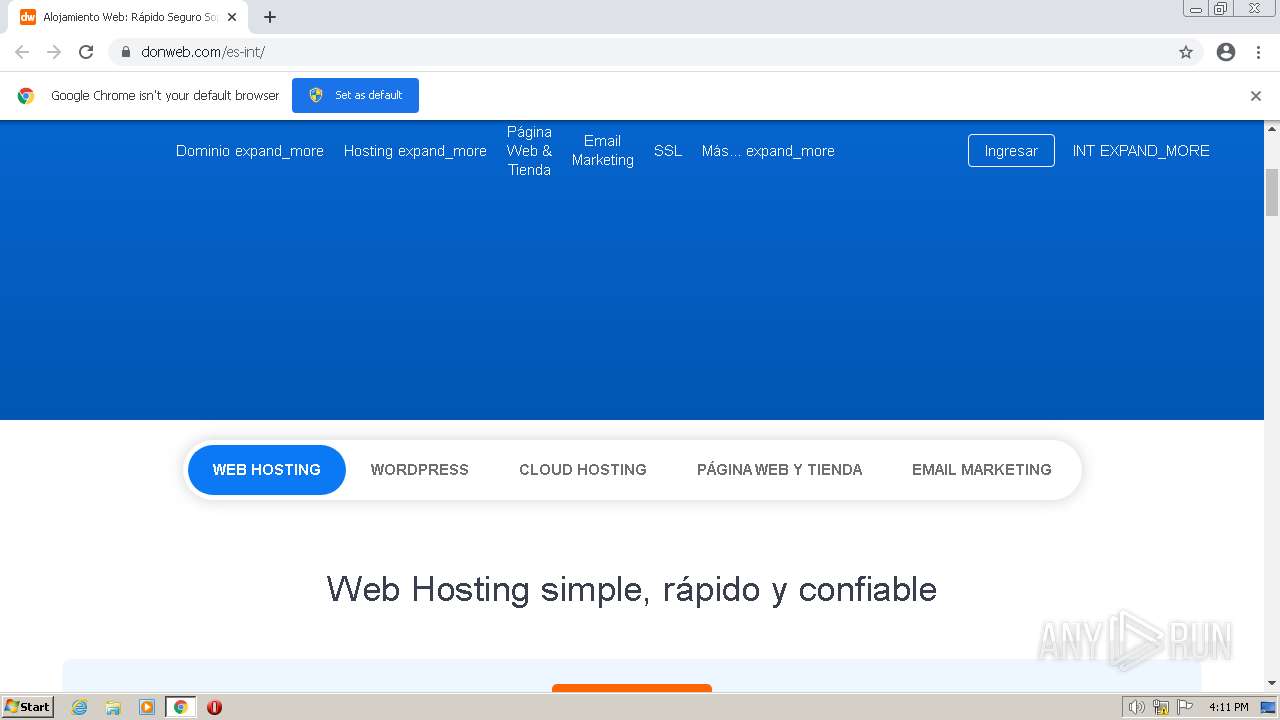Screen dimensions: 1280x720
Task: Open Página Web & Tienda link
Action: [x=529, y=151]
